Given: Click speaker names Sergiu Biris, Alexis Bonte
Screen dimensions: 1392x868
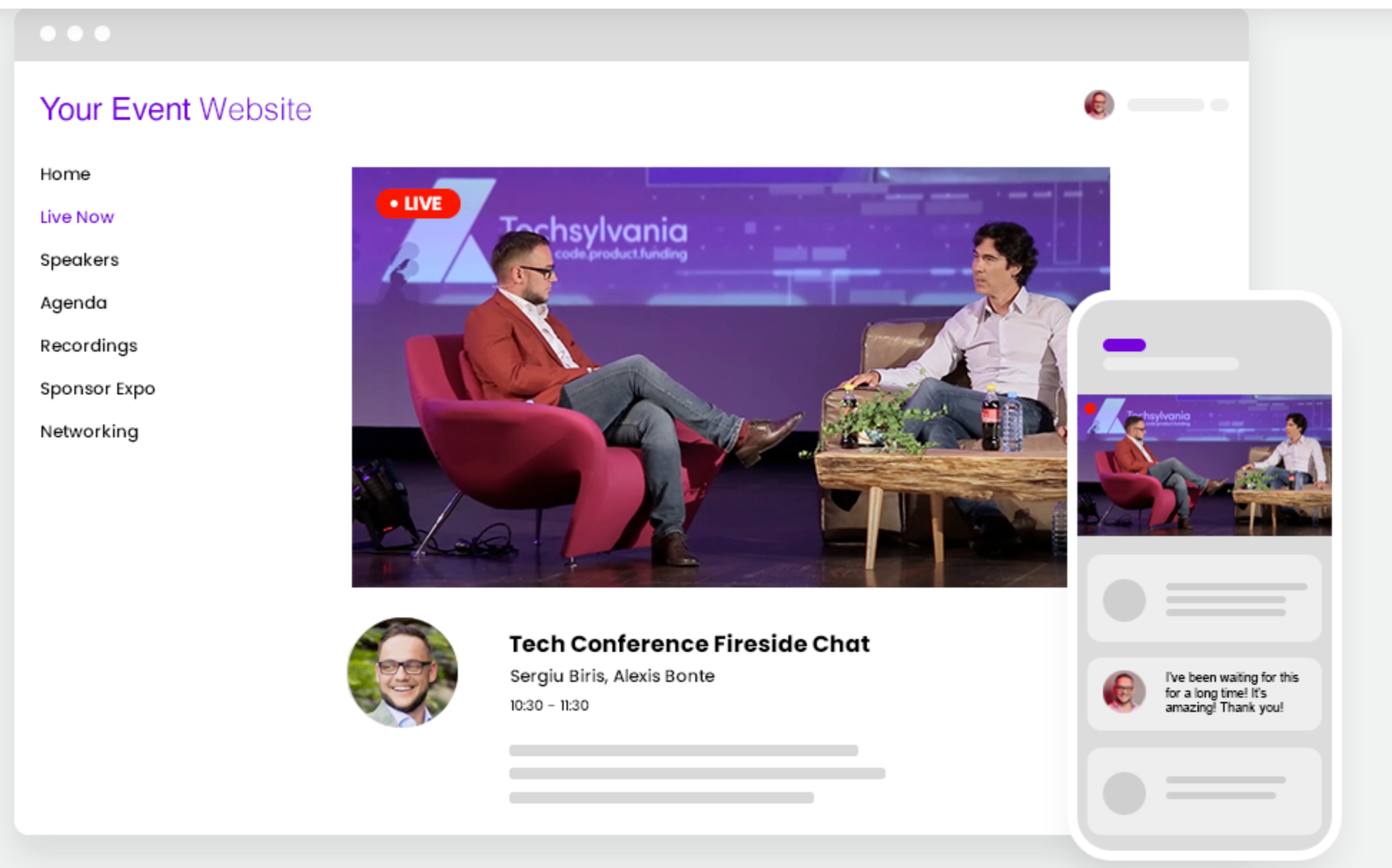Looking at the screenshot, I should coord(612,676).
